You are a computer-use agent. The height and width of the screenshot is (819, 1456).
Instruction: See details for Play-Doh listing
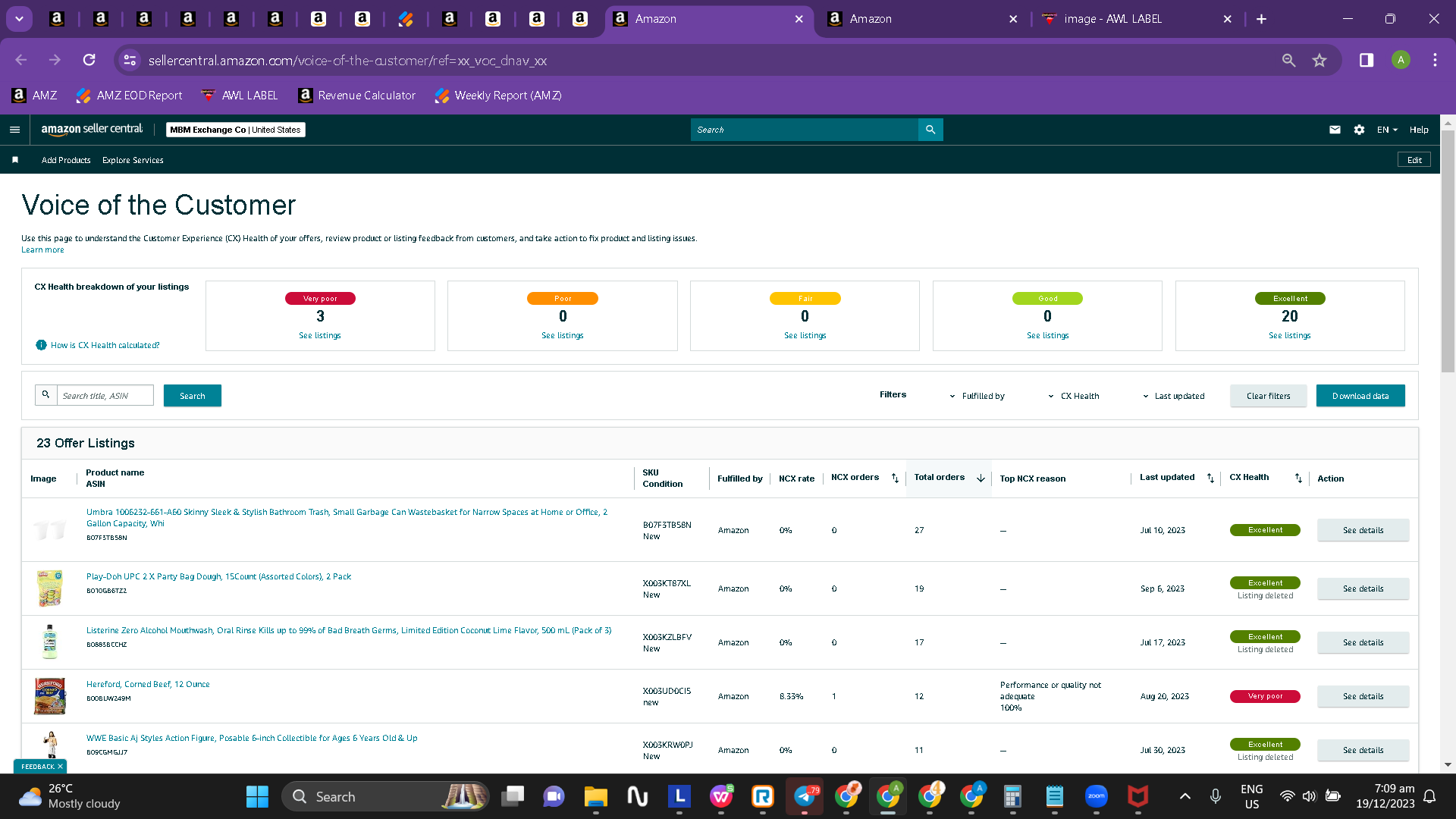(1363, 588)
